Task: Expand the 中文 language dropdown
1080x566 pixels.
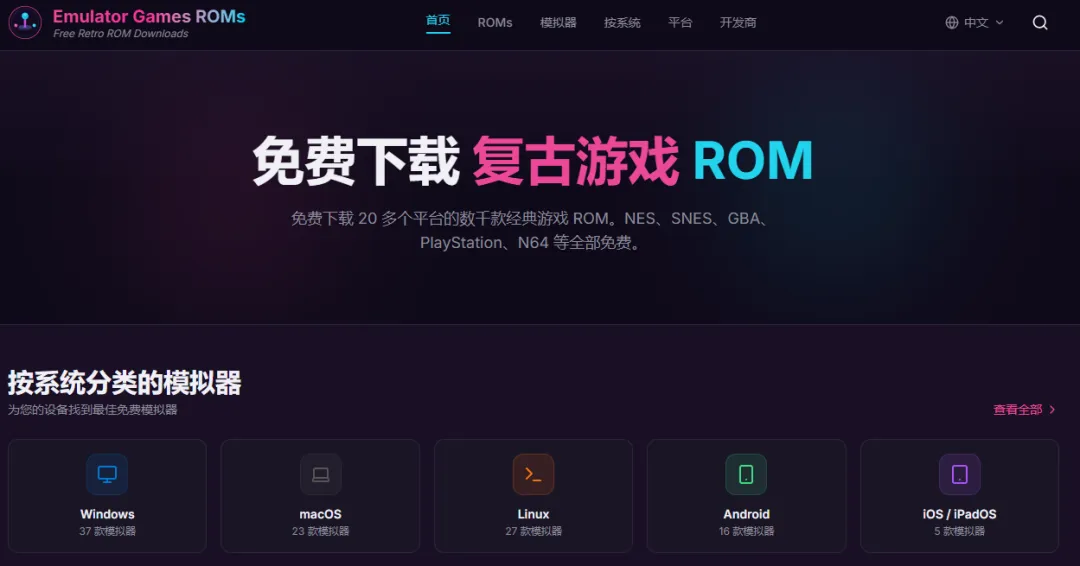Action: [975, 23]
